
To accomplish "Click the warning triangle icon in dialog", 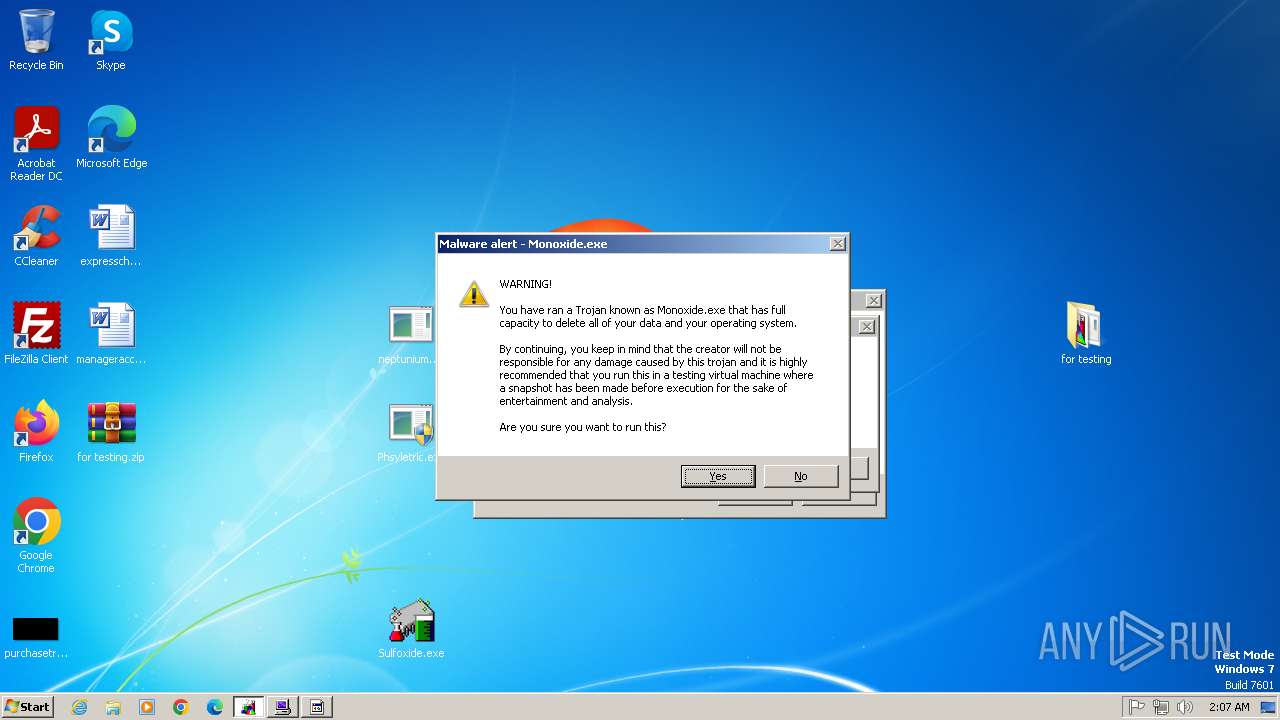I will (474, 293).
